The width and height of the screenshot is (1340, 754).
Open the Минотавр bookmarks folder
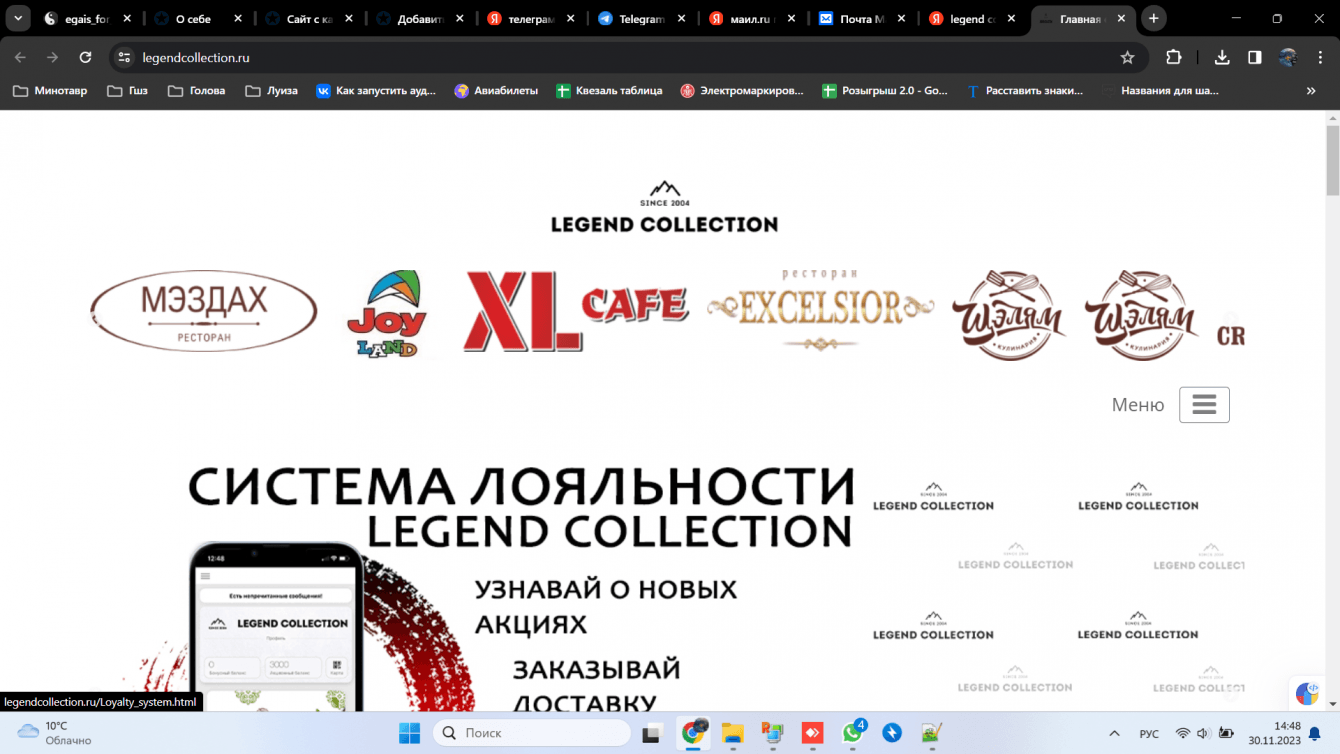click(x=50, y=90)
